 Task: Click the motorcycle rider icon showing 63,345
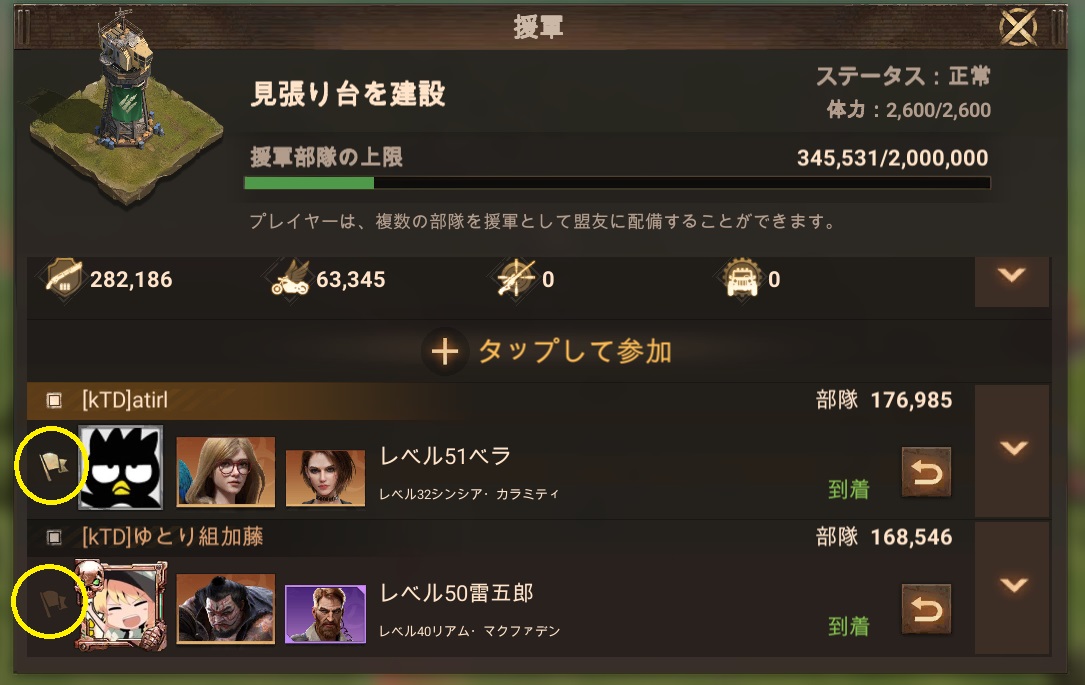click(x=291, y=279)
